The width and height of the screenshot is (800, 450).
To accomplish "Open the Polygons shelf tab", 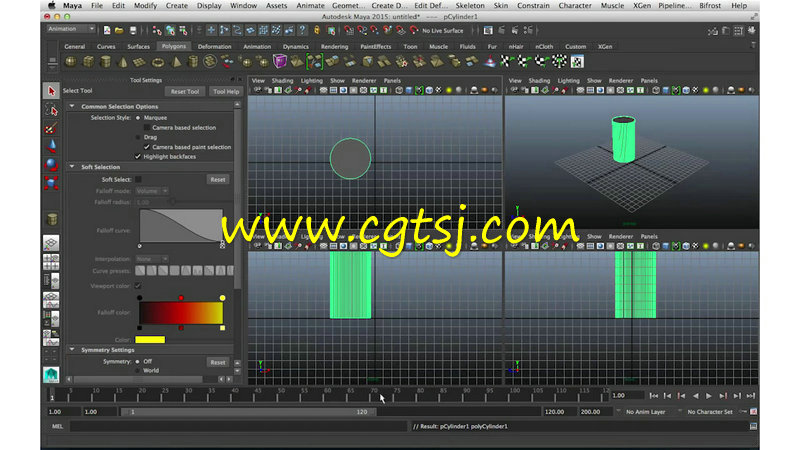I will (174, 46).
